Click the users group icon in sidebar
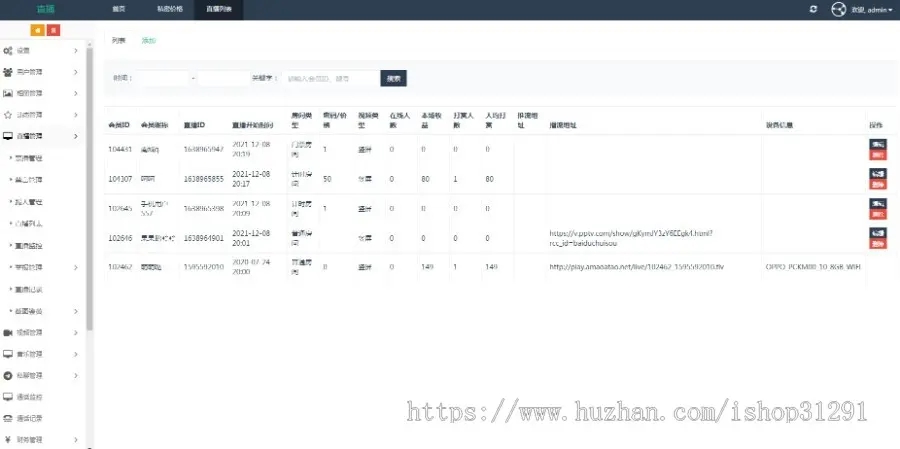Image resolution: width=900 pixels, height=449 pixels. click(x=8, y=72)
